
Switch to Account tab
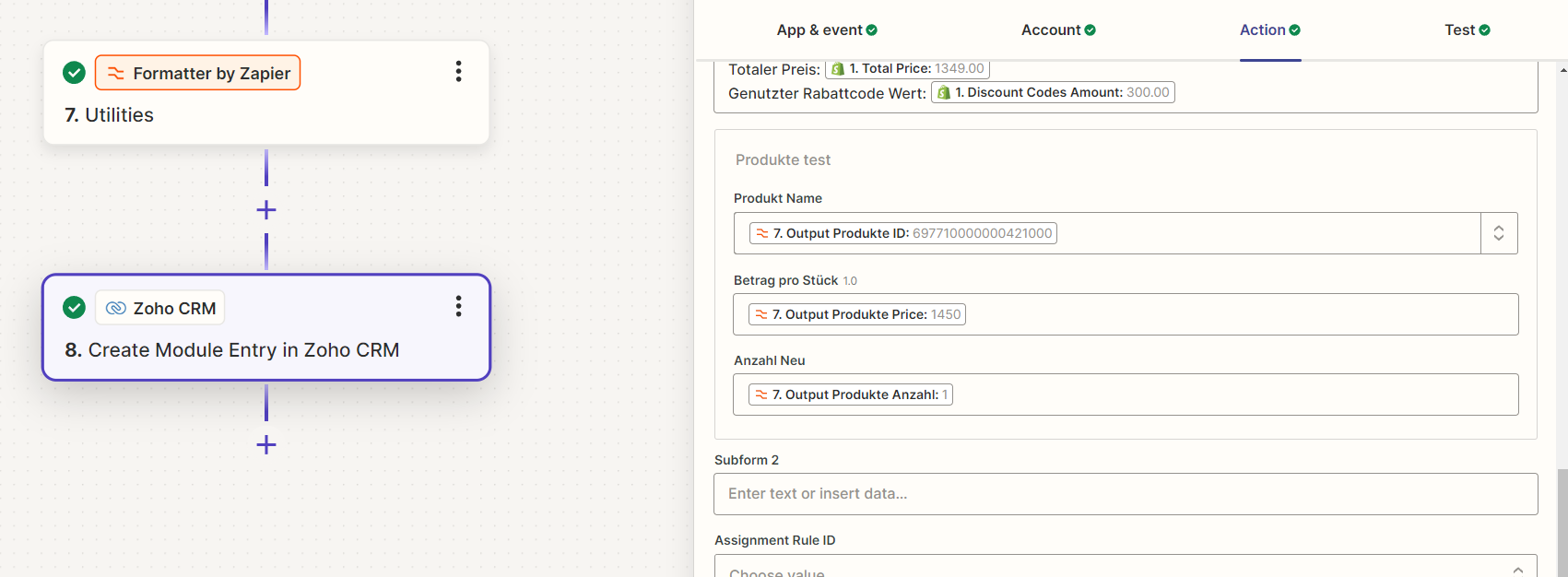(1058, 30)
